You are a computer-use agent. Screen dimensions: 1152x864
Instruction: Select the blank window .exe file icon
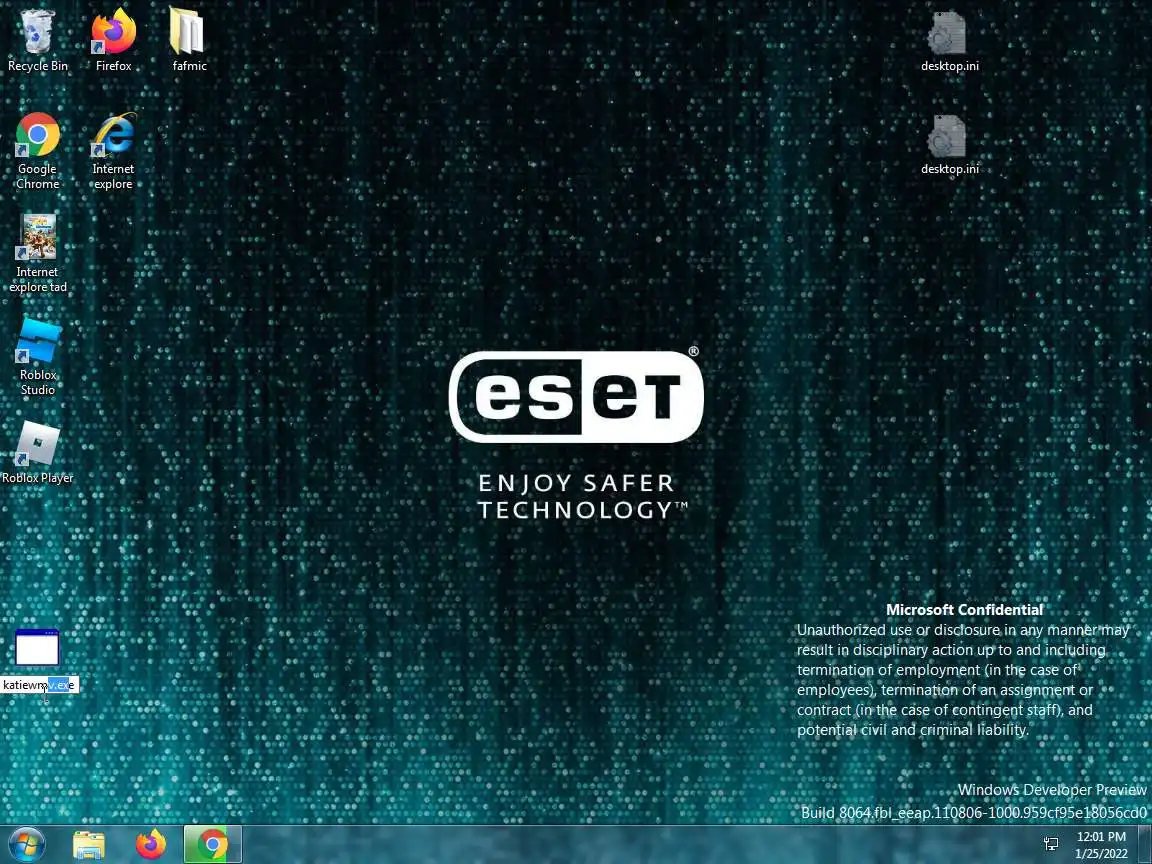[37, 647]
